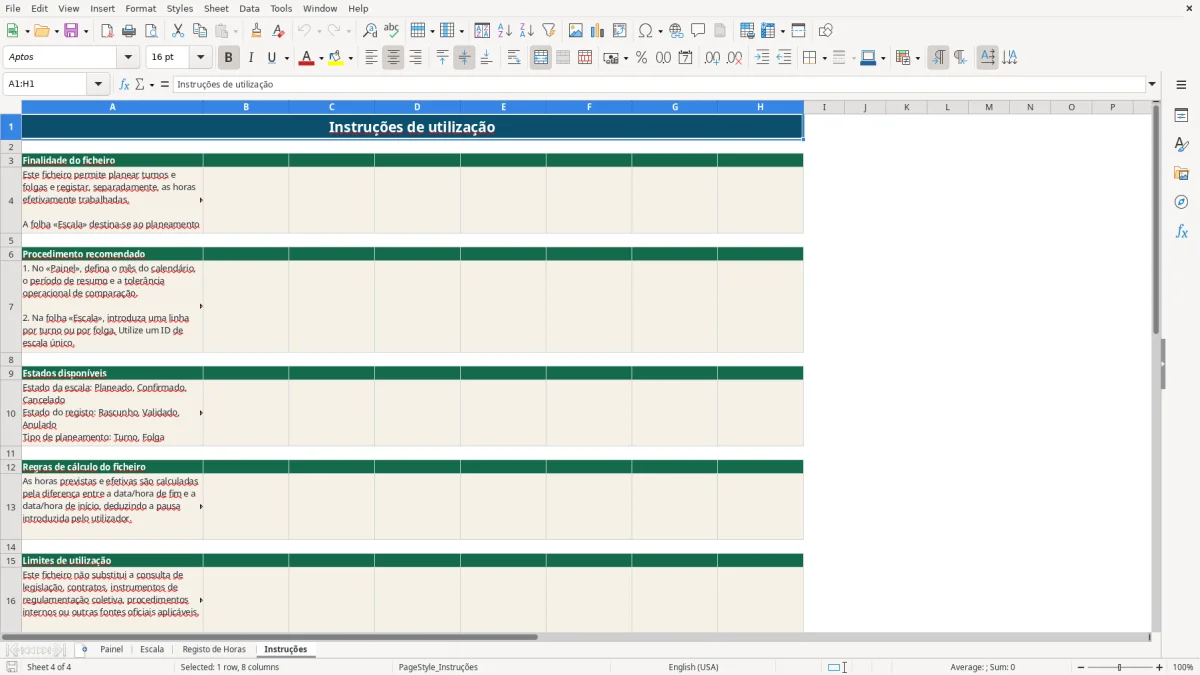Align text right
This screenshot has width=1200, height=675.
pyautogui.click(x=415, y=58)
